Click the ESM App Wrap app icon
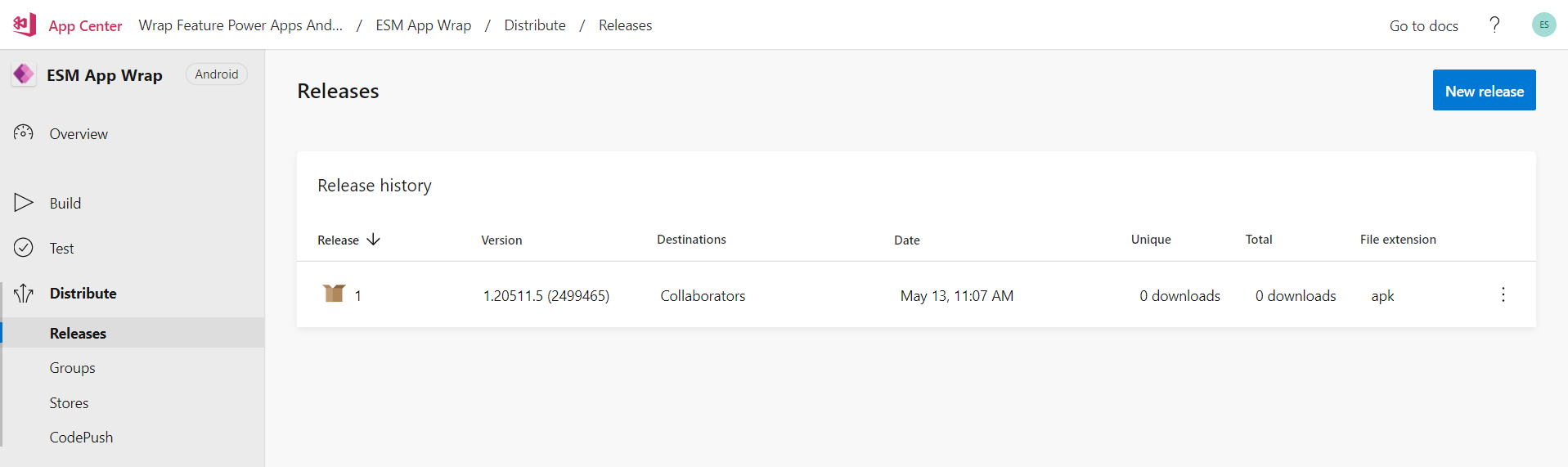1568x467 pixels. 23,74
